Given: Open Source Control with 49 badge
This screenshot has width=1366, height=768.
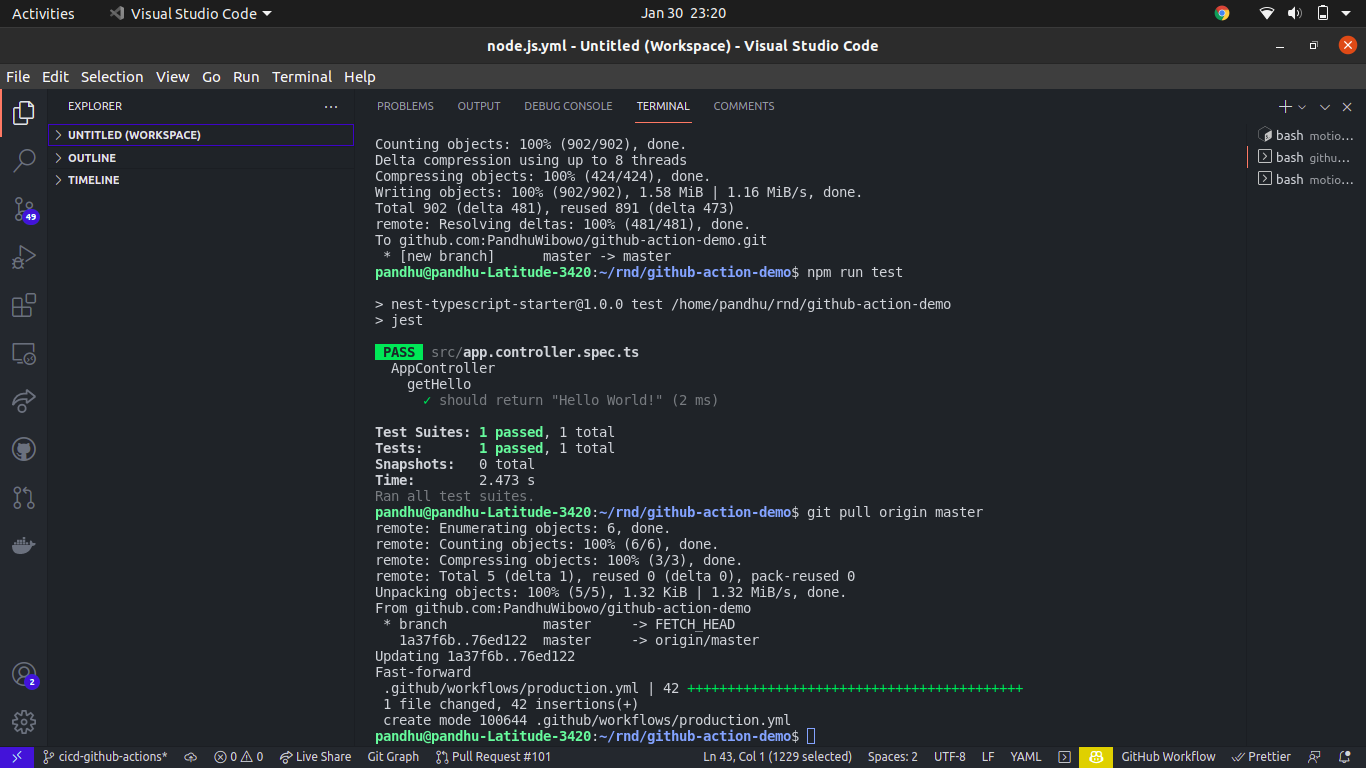Looking at the screenshot, I should (x=23, y=209).
